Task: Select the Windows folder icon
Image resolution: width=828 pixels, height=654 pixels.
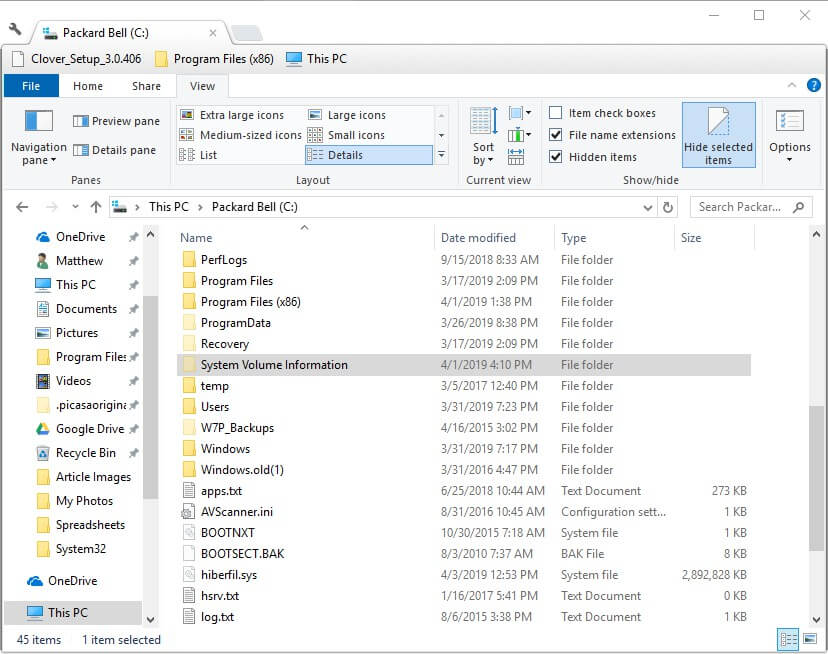Action: tap(189, 449)
